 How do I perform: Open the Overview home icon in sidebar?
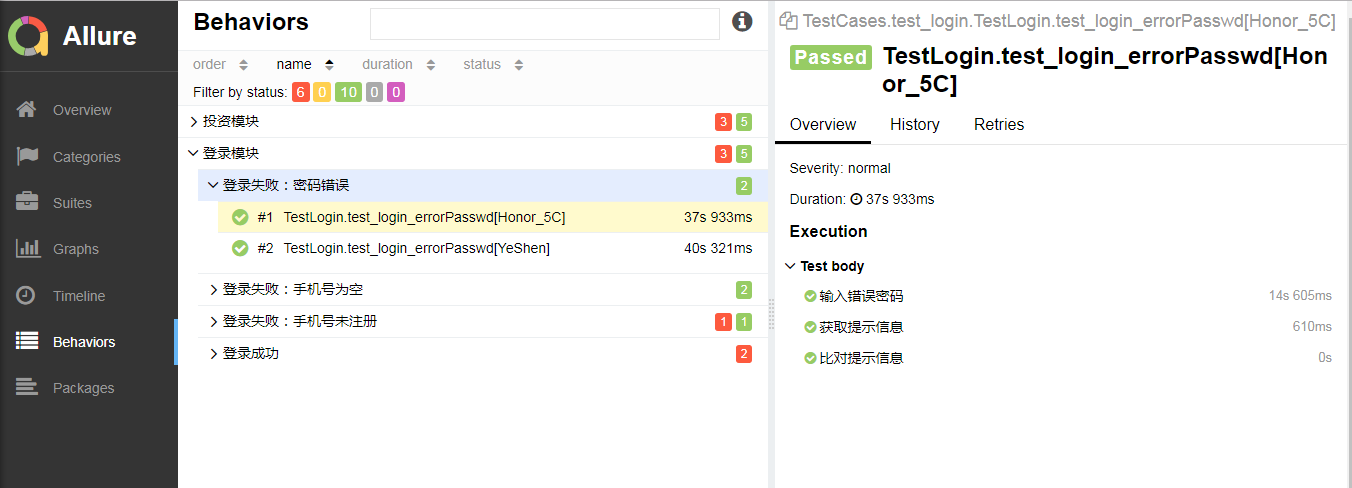27,110
